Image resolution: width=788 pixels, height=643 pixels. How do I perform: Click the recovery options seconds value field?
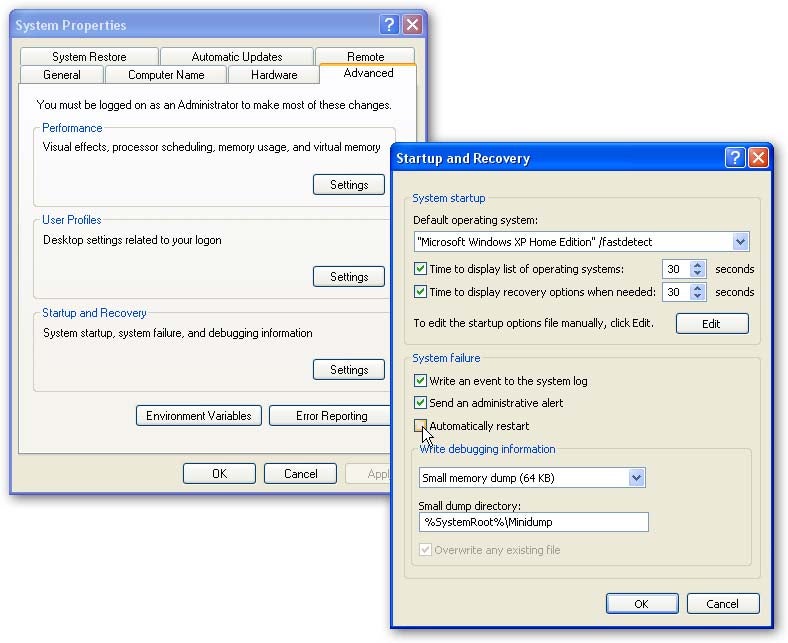[x=676, y=292]
